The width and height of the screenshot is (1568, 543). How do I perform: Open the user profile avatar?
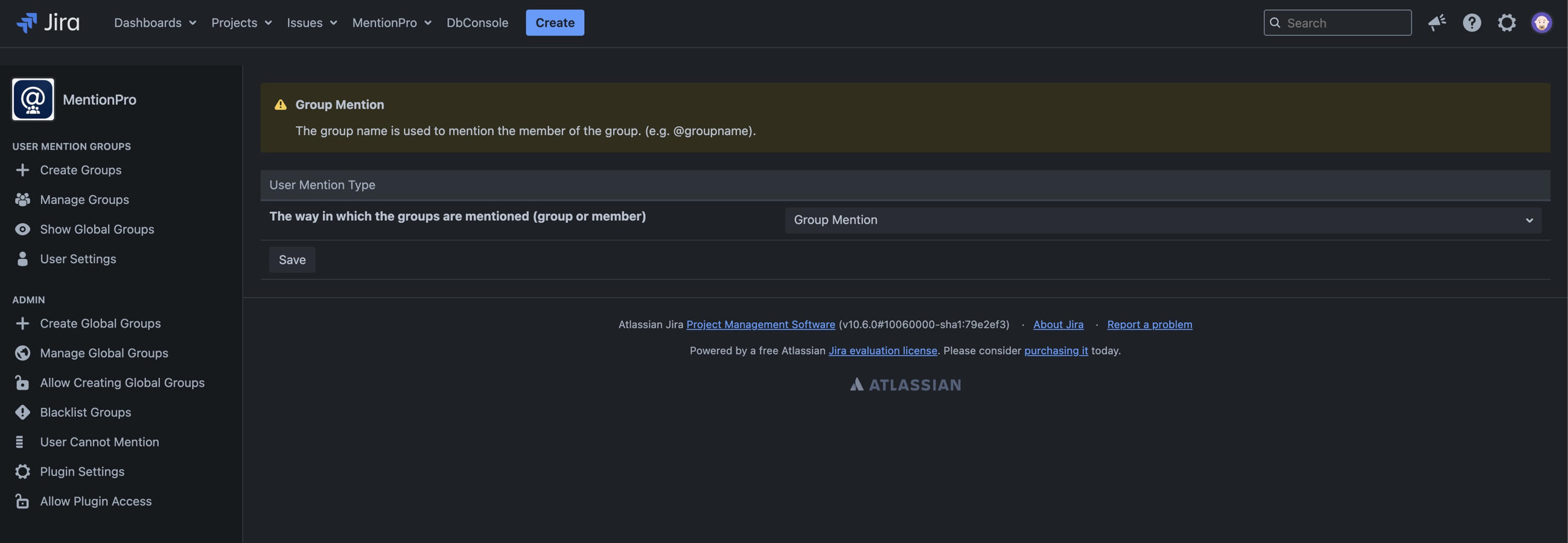pos(1541,22)
